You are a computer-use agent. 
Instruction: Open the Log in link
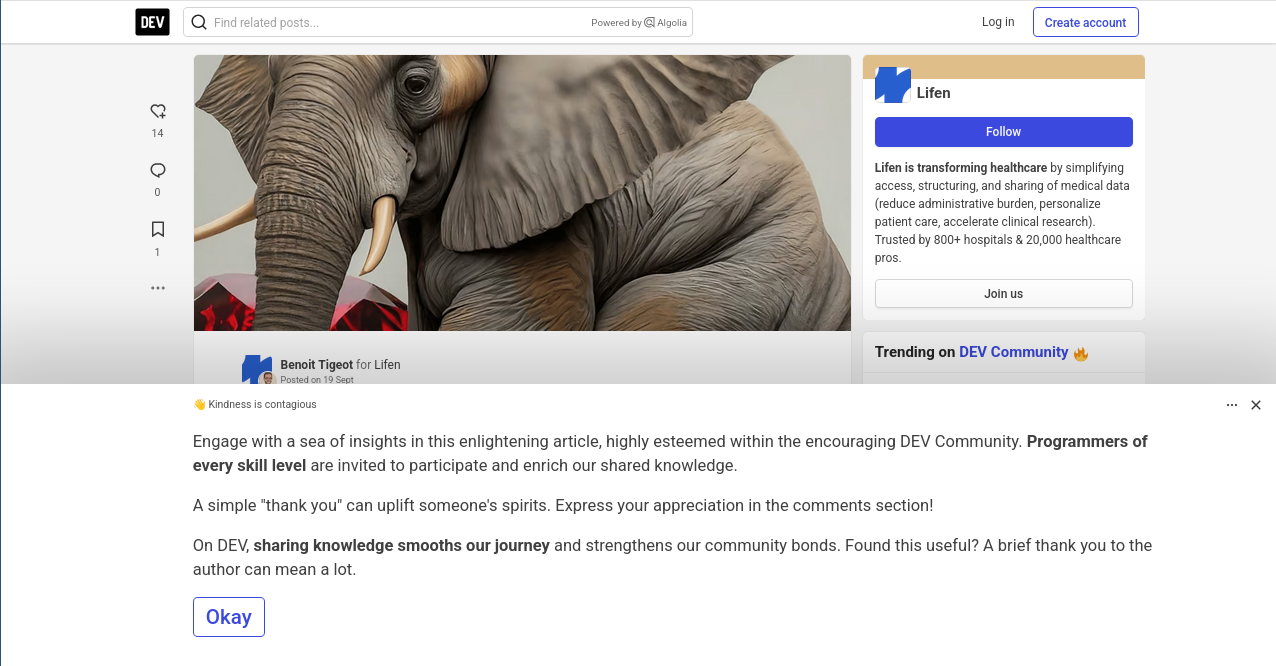[x=998, y=22]
